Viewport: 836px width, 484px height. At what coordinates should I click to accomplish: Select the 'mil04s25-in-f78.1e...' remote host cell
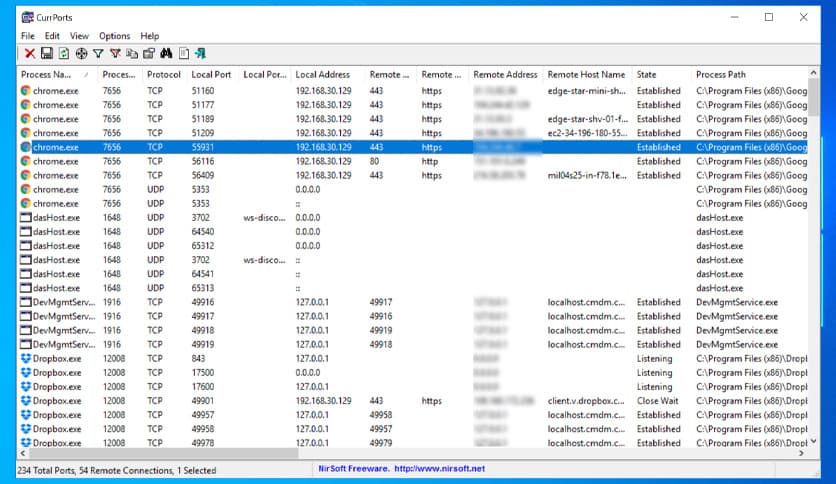pos(587,175)
